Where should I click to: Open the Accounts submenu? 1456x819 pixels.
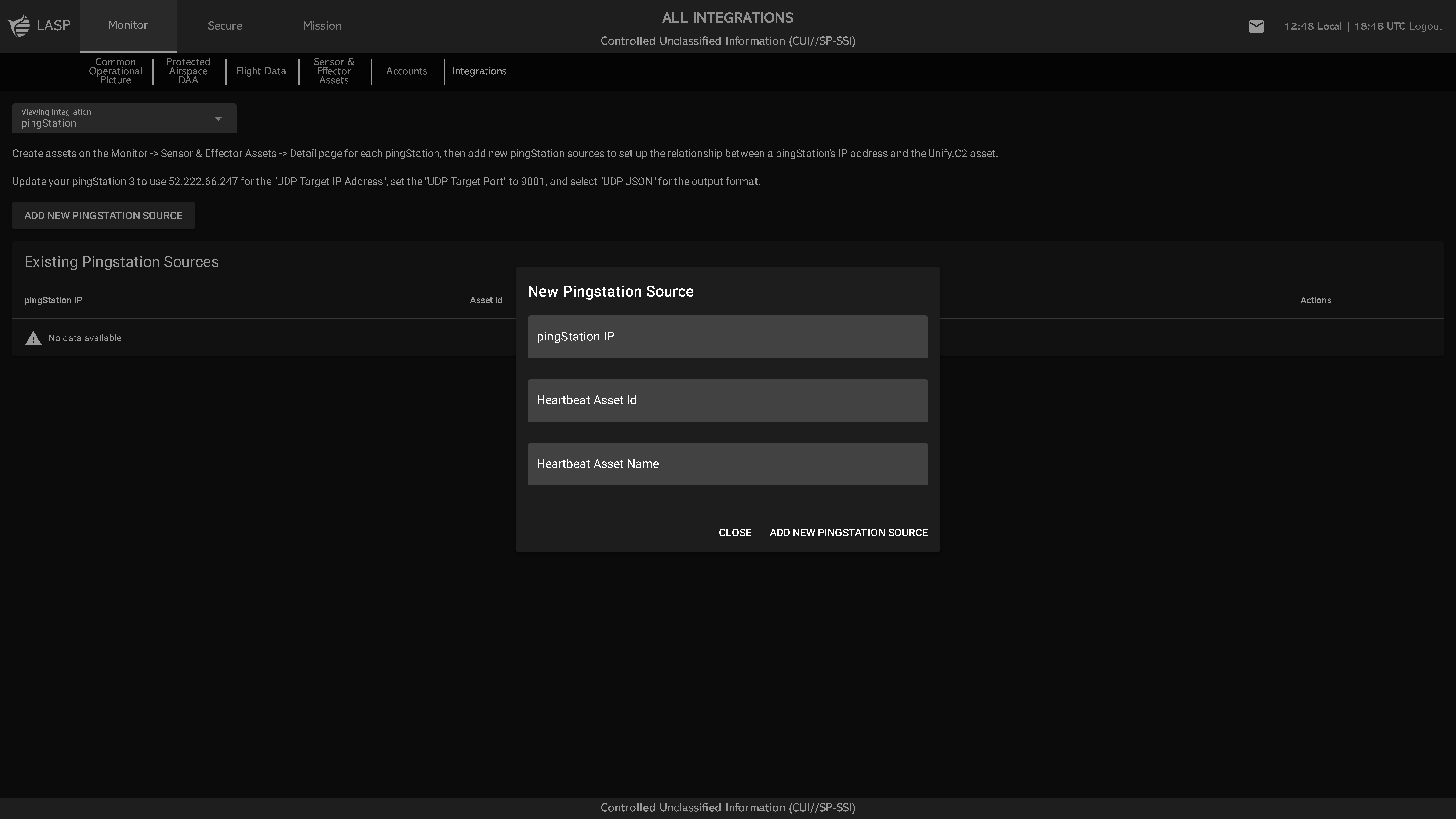point(407,71)
